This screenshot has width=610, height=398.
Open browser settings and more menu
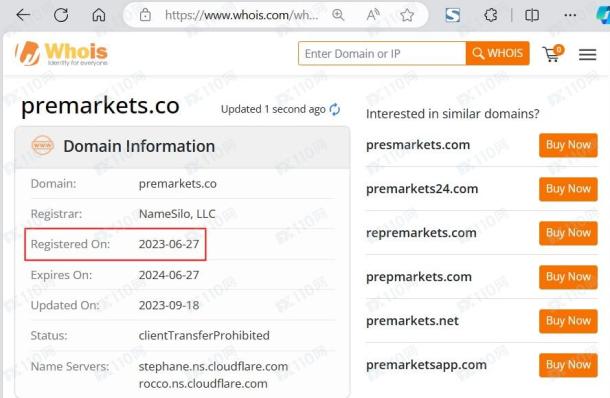[570, 15]
